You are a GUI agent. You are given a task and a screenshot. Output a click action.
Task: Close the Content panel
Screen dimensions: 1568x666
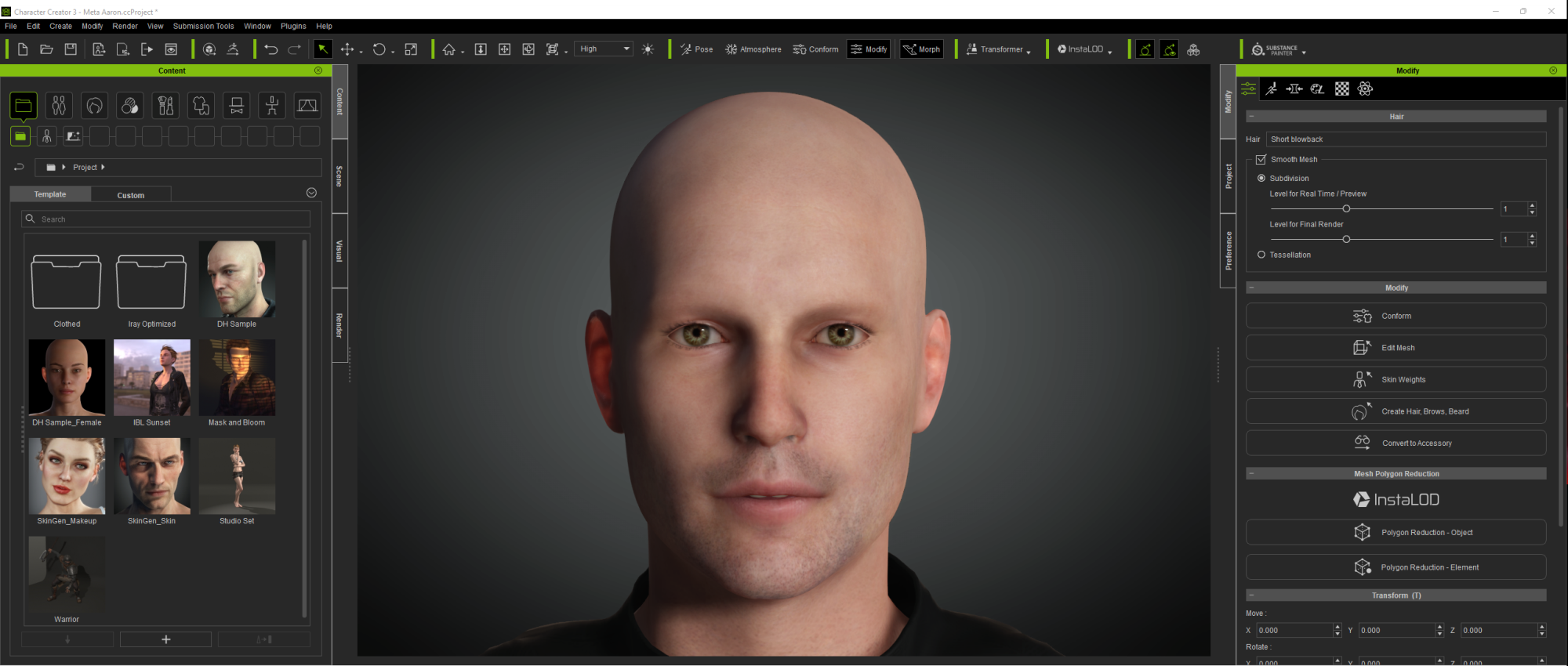(x=318, y=71)
